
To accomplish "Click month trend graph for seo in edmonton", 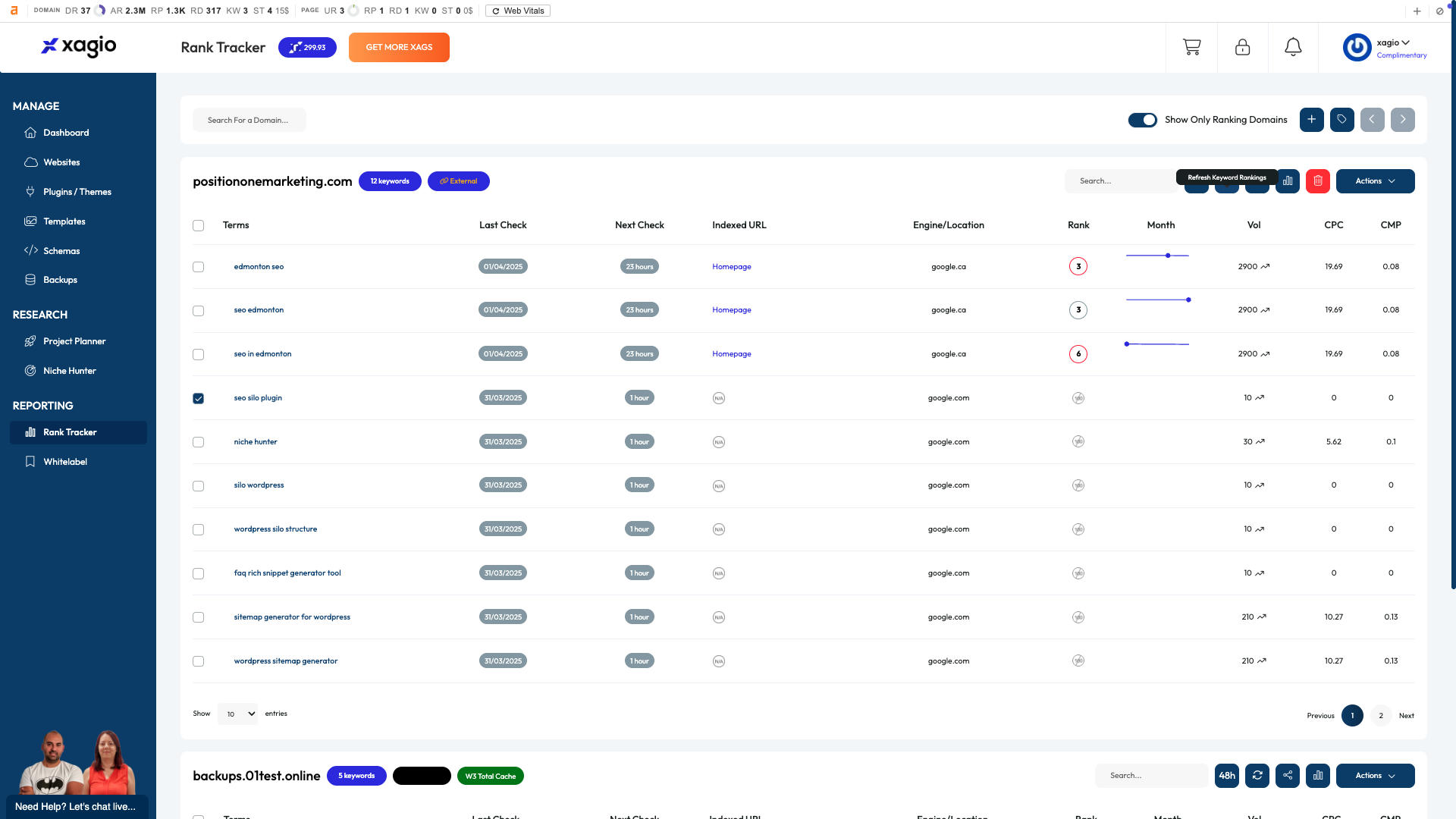I will pos(1156,344).
